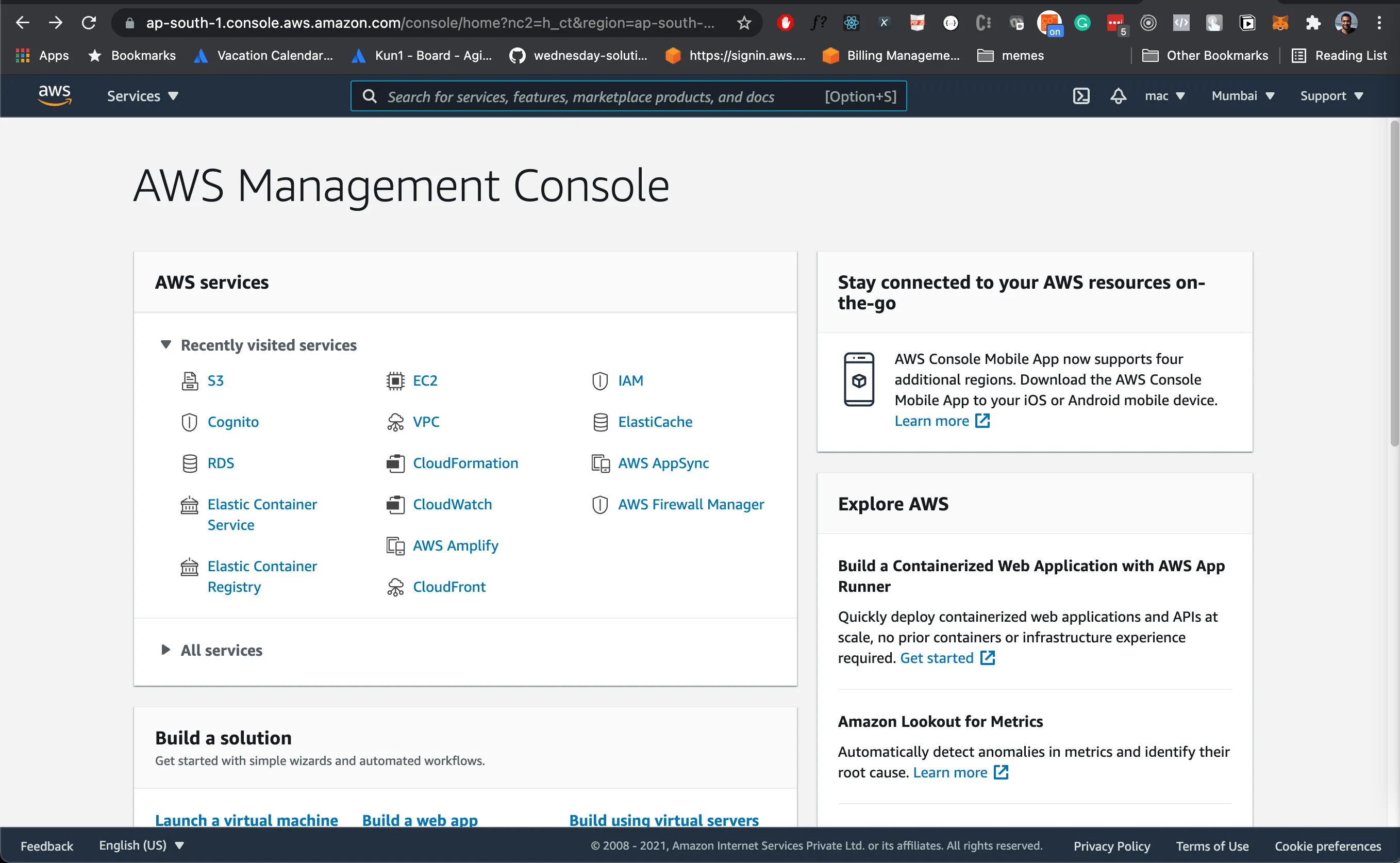The width and height of the screenshot is (1400, 863).
Task: Click the CloudFront cloud icon
Action: coord(395,587)
